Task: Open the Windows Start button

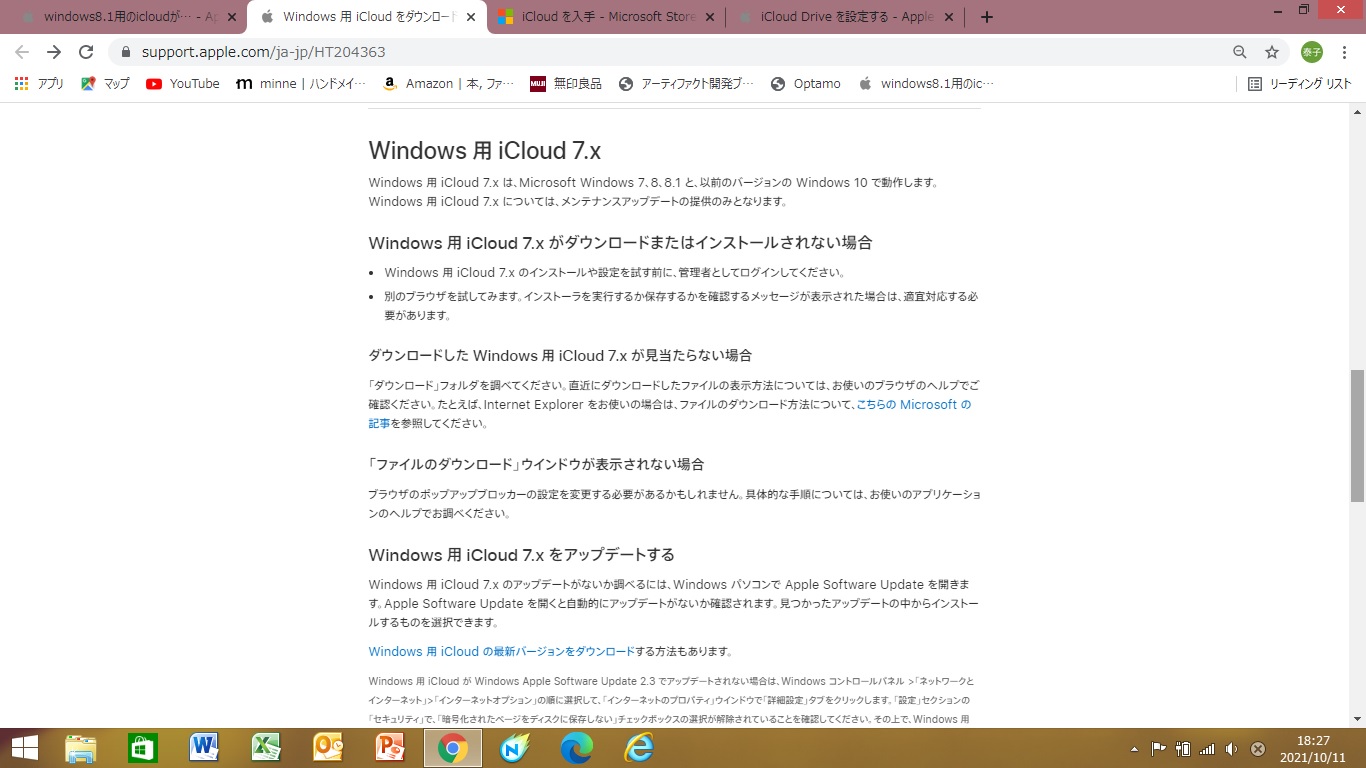Action: click(x=24, y=748)
